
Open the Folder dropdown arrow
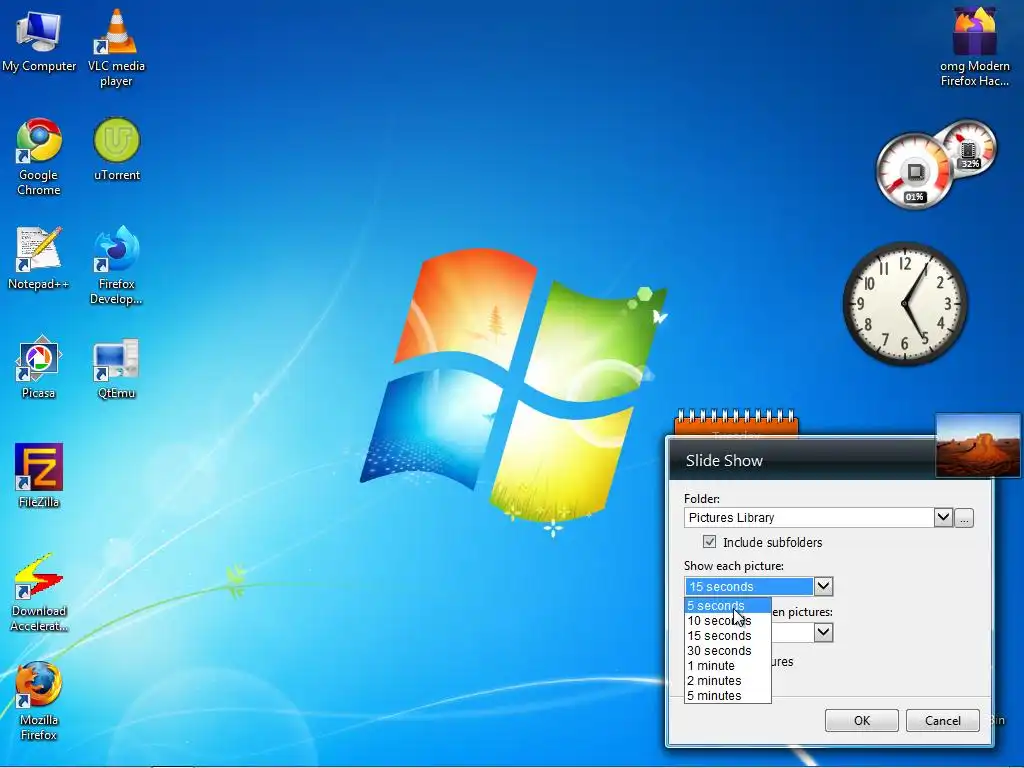click(943, 518)
